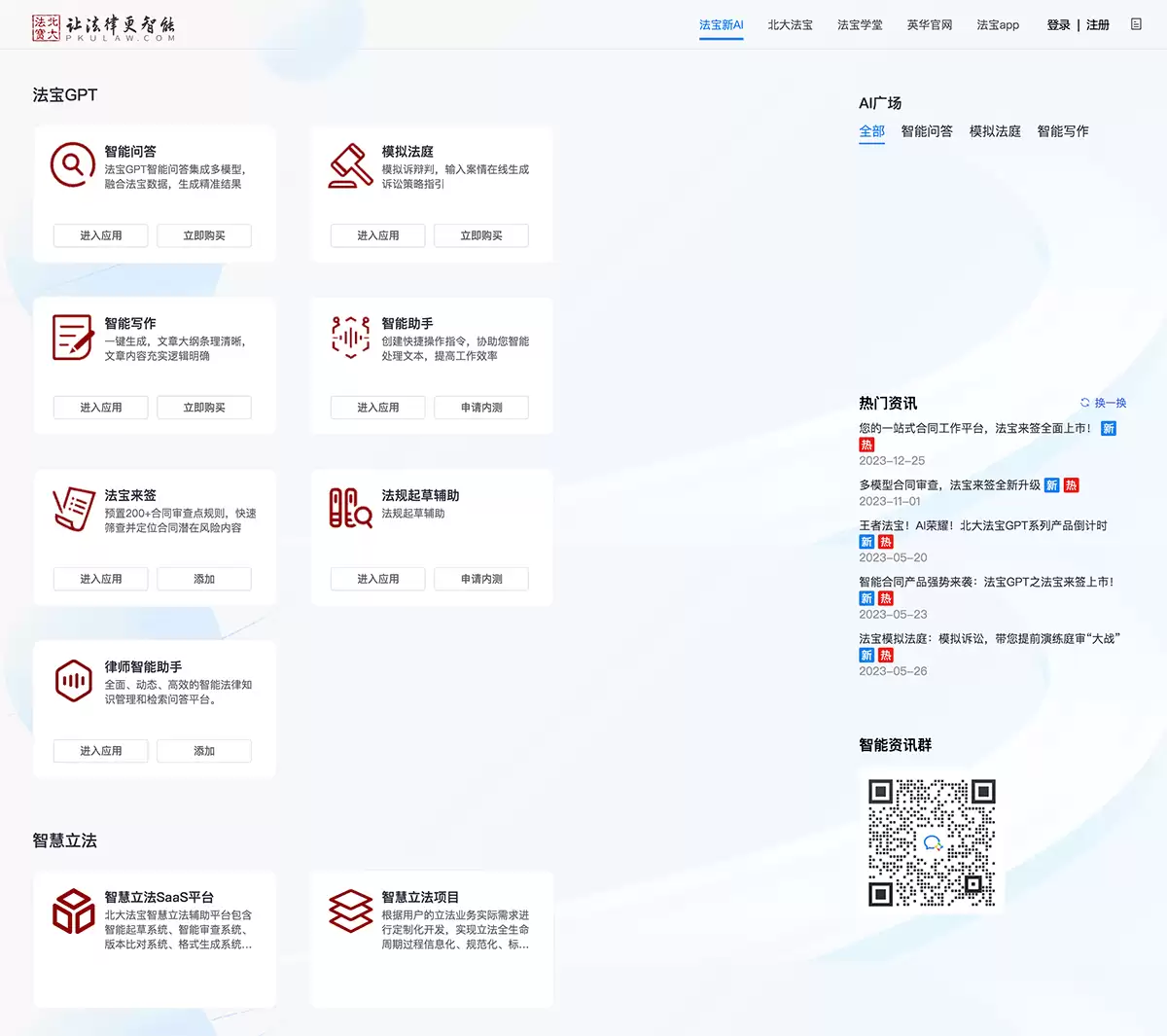Click the 法规起草辅助 book search icon

coord(349,509)
